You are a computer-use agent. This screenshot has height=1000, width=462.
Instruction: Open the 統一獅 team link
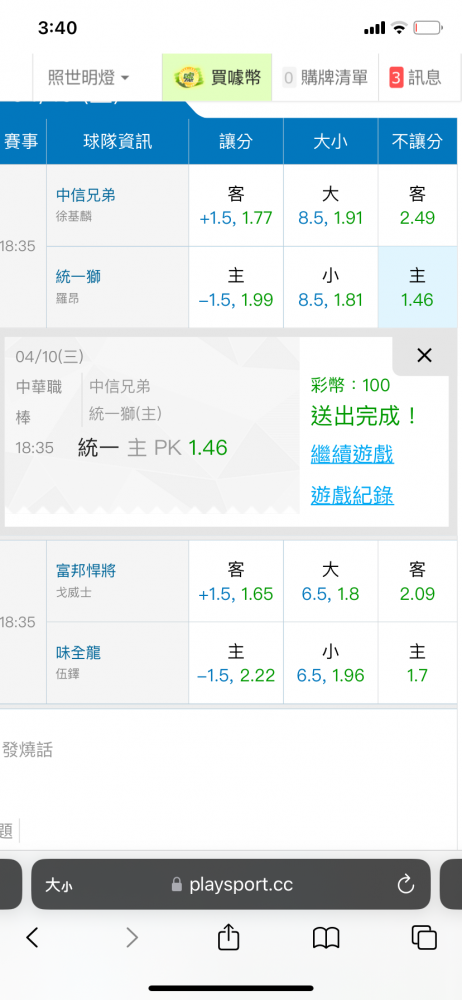pyautogui.click(x=78, y=277)
